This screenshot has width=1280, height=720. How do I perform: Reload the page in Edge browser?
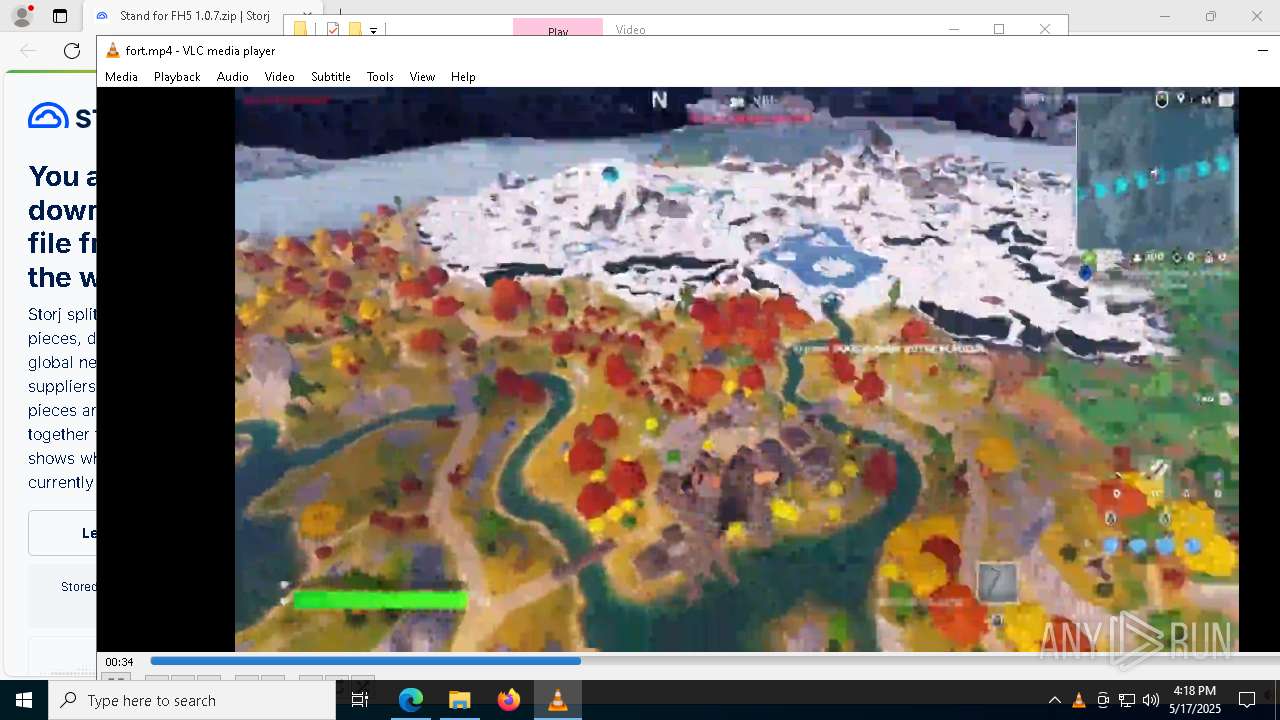pyautogui.click(x=72, y=50)
